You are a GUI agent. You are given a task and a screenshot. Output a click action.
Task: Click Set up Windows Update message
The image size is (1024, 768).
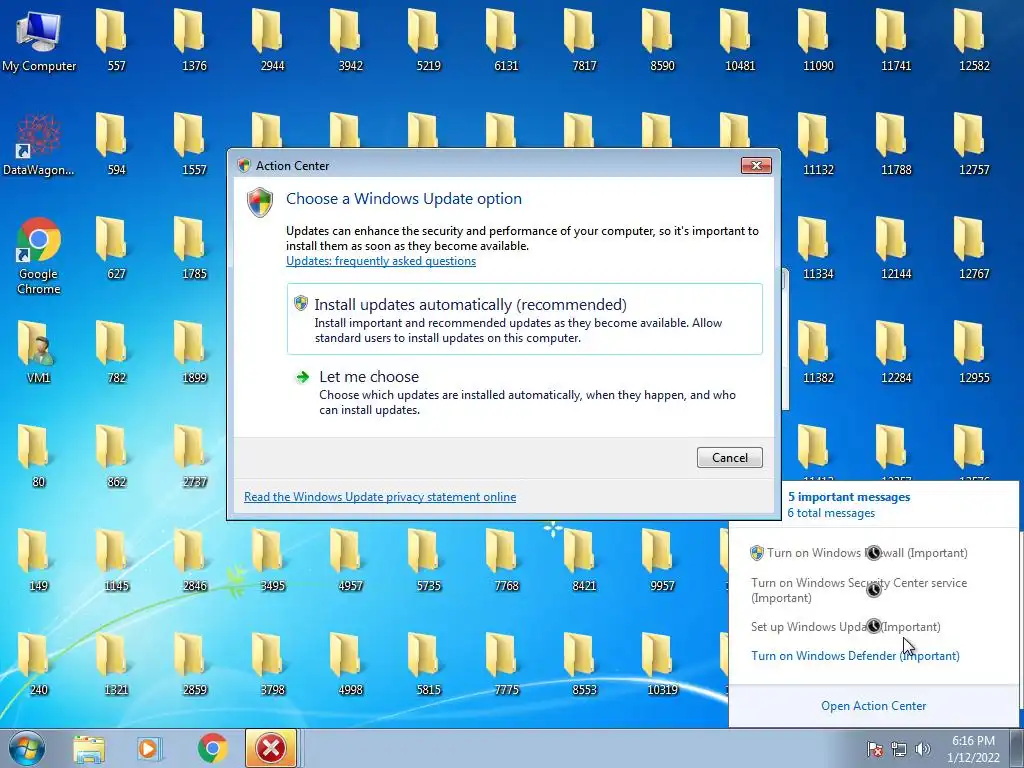click(x=846, y=627)
